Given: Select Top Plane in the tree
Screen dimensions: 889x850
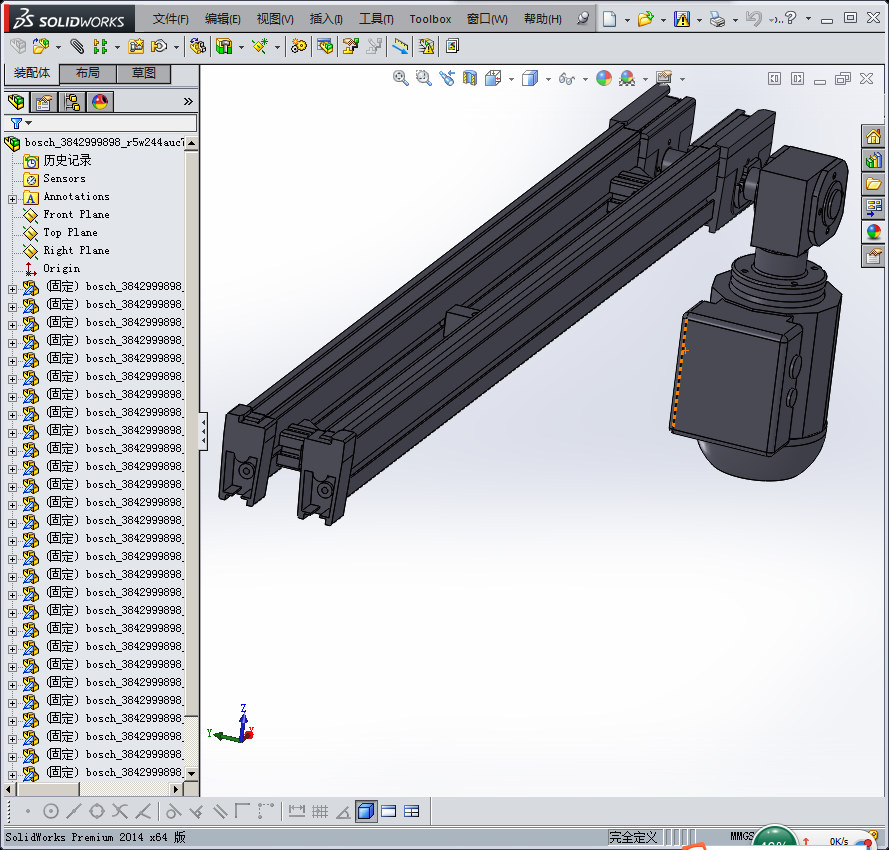Looking at the screenshot, I should (70, 232).
